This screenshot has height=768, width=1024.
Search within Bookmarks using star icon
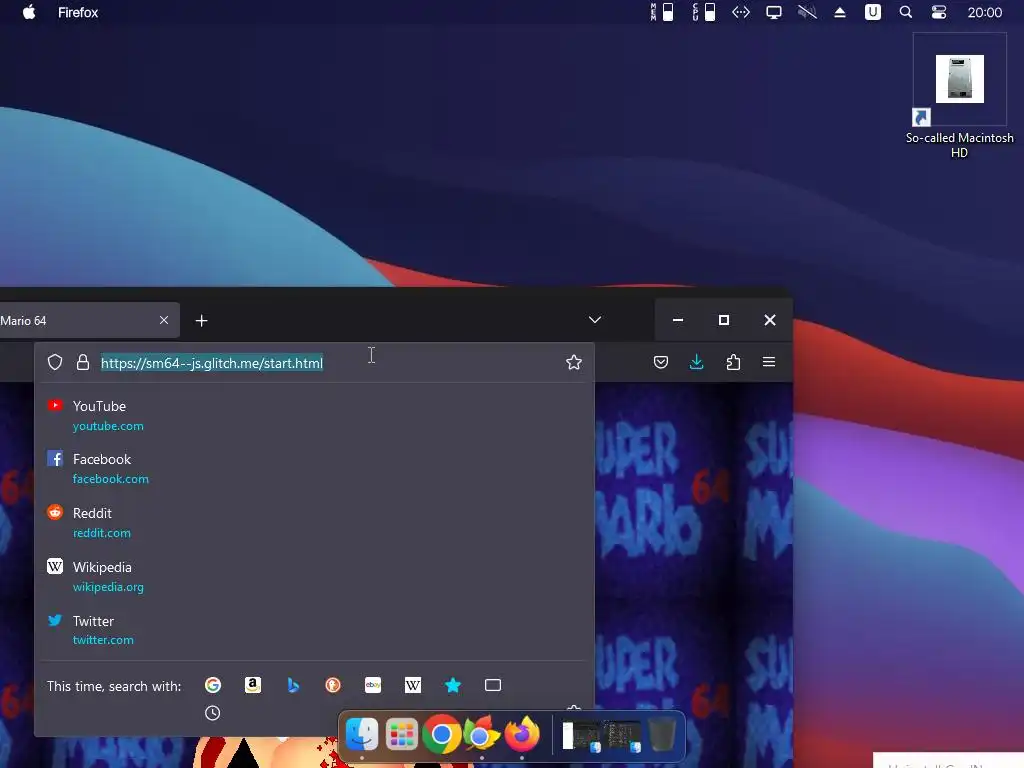pos(453,685)
